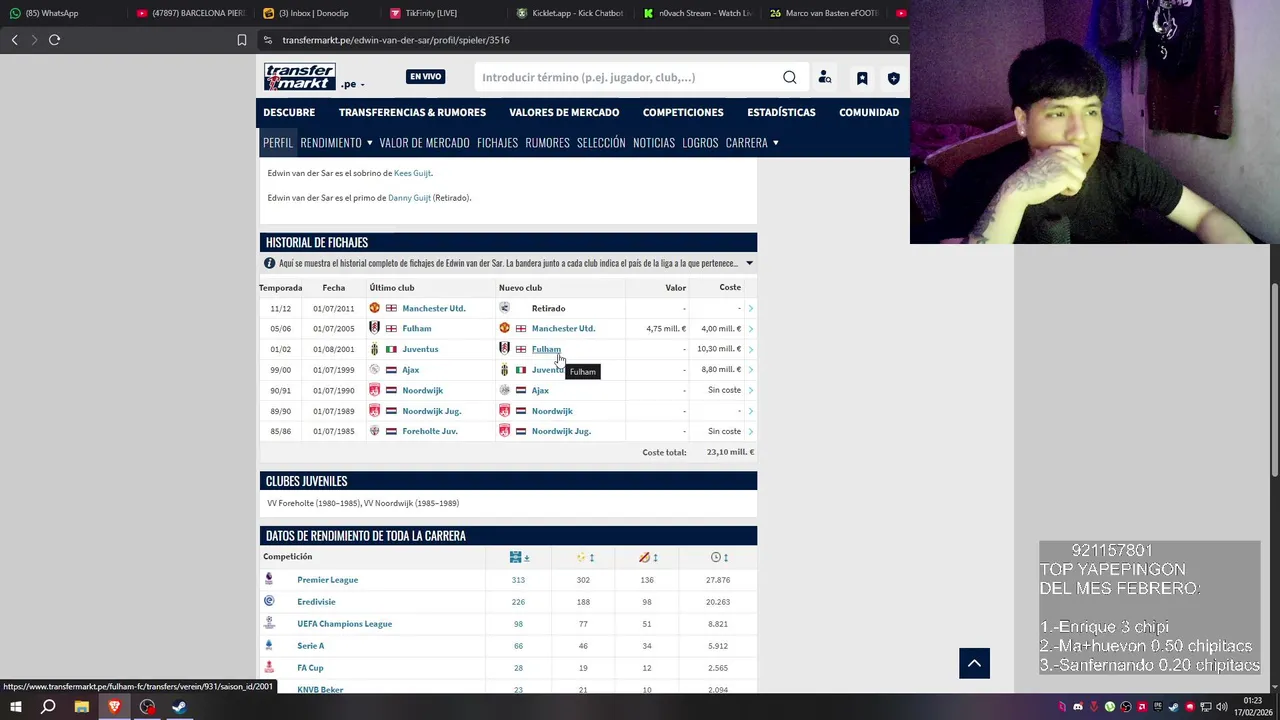Open details arrow for the 05/06 transfer

coord(750,328)
